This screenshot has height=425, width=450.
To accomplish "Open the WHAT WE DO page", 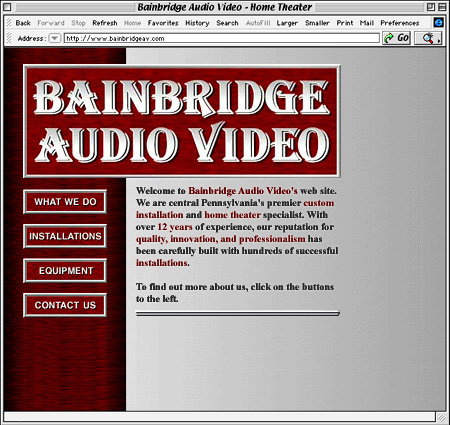I will click(65, 202).
